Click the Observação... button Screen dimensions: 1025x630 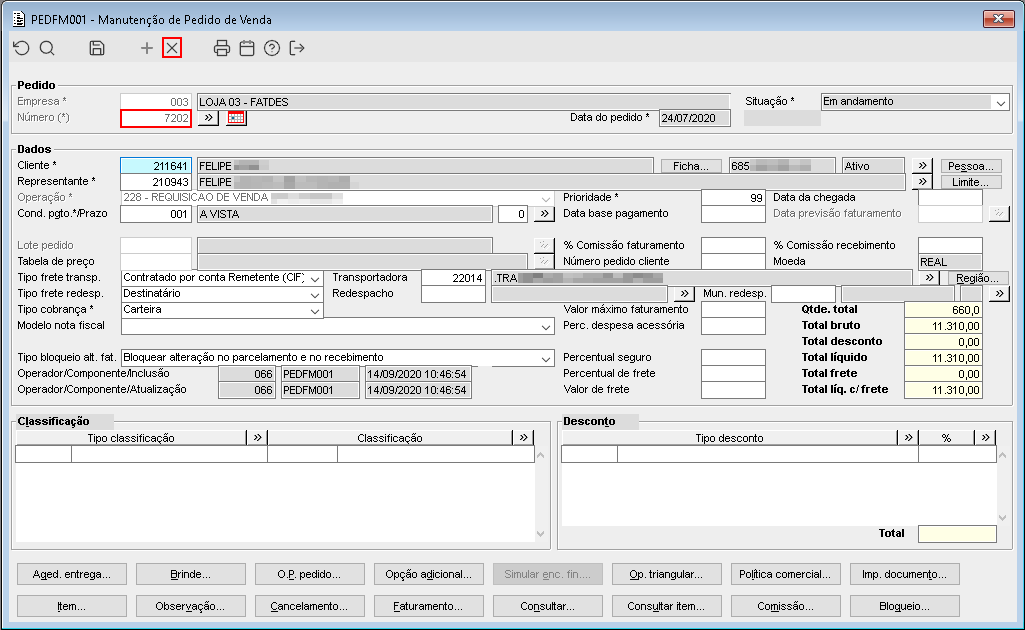[x=191, y=606]
